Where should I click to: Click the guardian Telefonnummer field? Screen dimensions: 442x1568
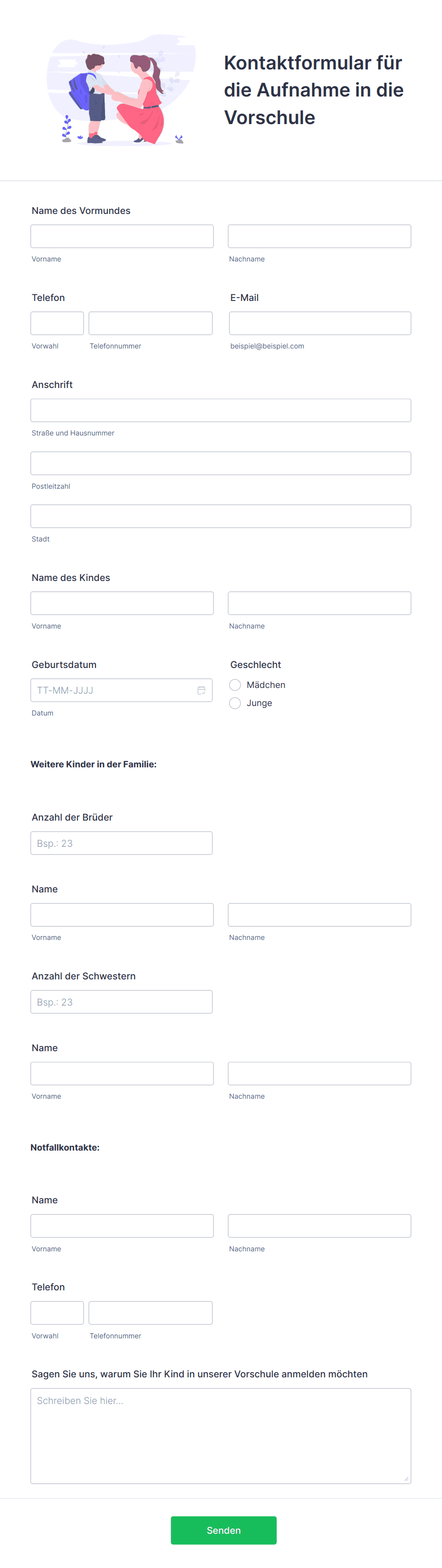click(x=150, y=323)
